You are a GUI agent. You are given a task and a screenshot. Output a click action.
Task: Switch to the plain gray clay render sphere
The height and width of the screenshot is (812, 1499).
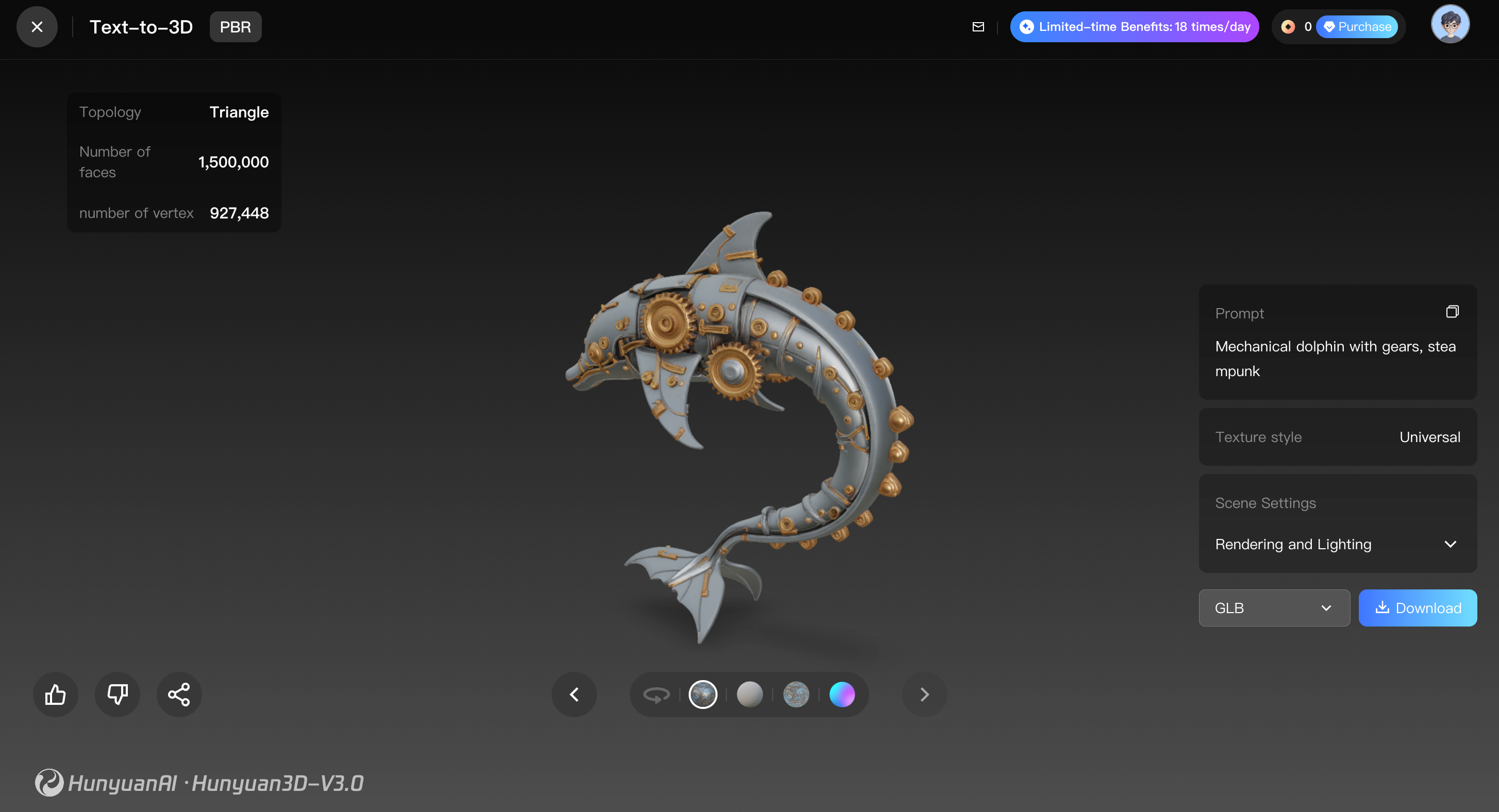tap(749, 695)
